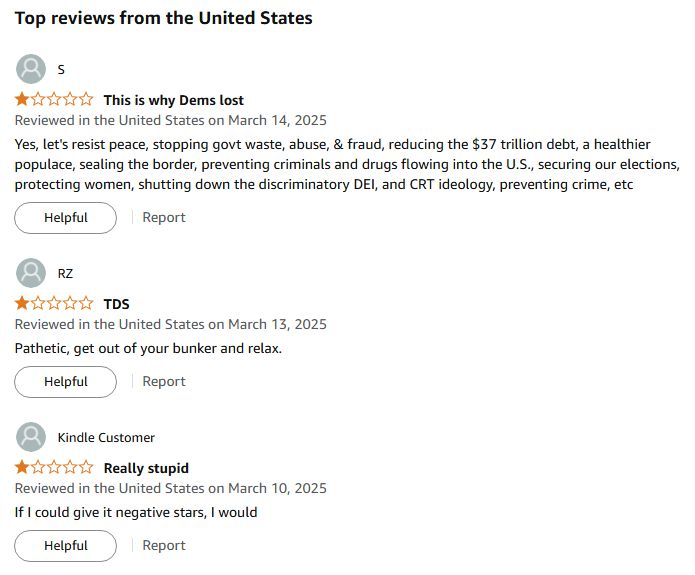
Task: Report the TDS review by RZ
Action: tap(164, 381)
